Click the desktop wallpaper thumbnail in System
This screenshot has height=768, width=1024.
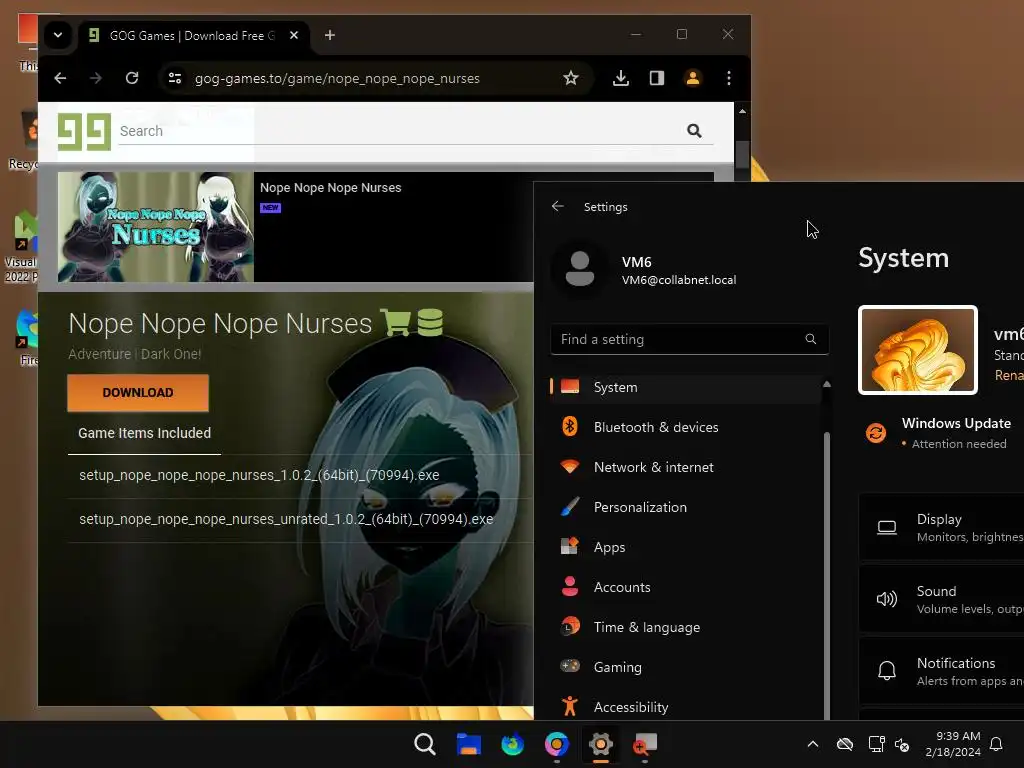pos(918,350)
